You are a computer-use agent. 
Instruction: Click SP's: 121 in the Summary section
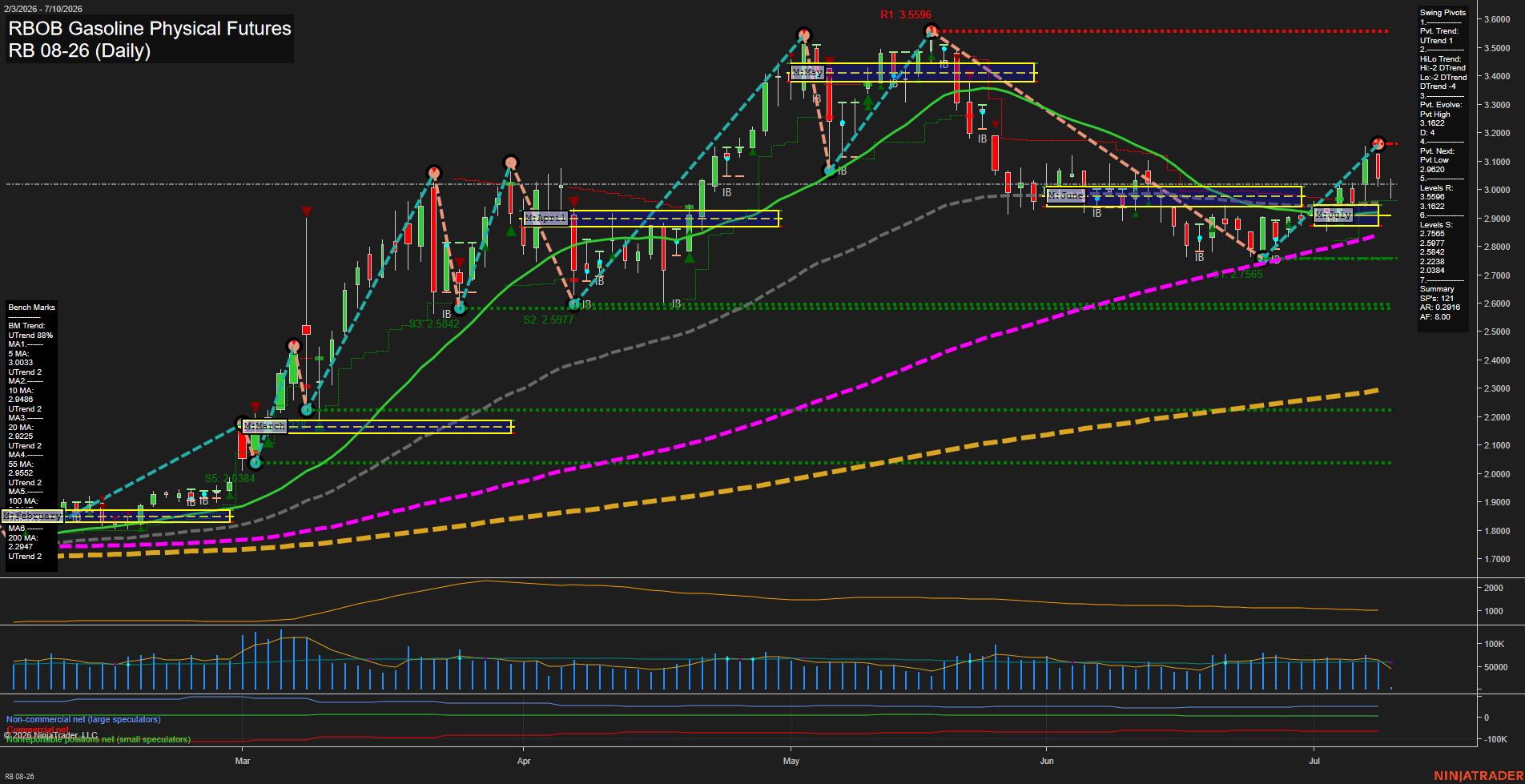click(1437, 299)
